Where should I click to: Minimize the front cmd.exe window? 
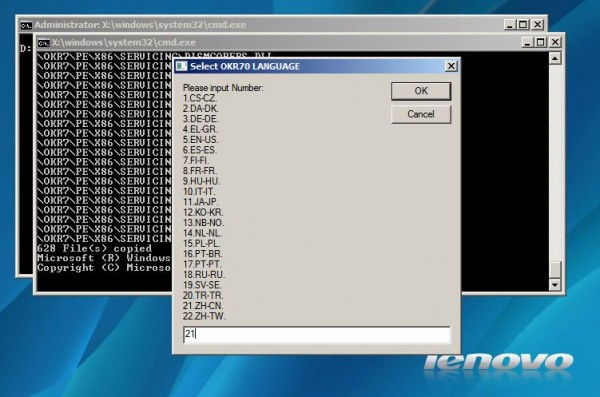point(527,42)
